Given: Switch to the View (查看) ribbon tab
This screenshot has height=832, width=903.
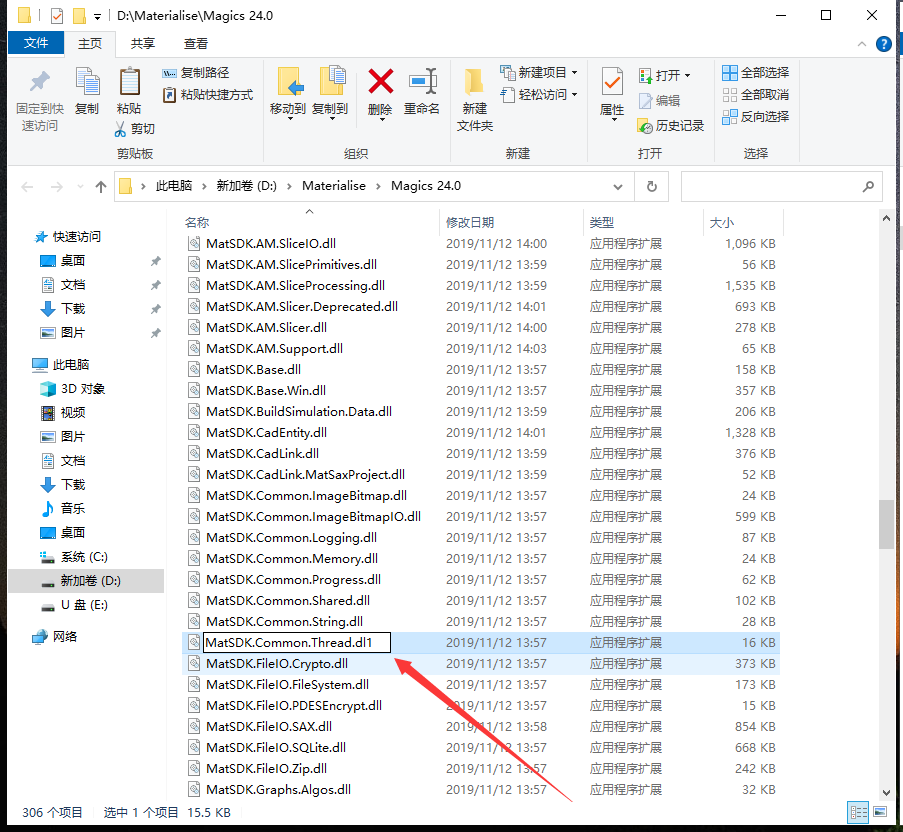Looking at the screenshot, I should [196, 43].
